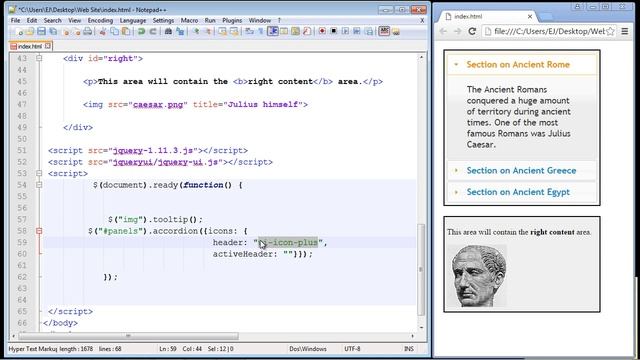Undo the last edit

pos(141,31)
